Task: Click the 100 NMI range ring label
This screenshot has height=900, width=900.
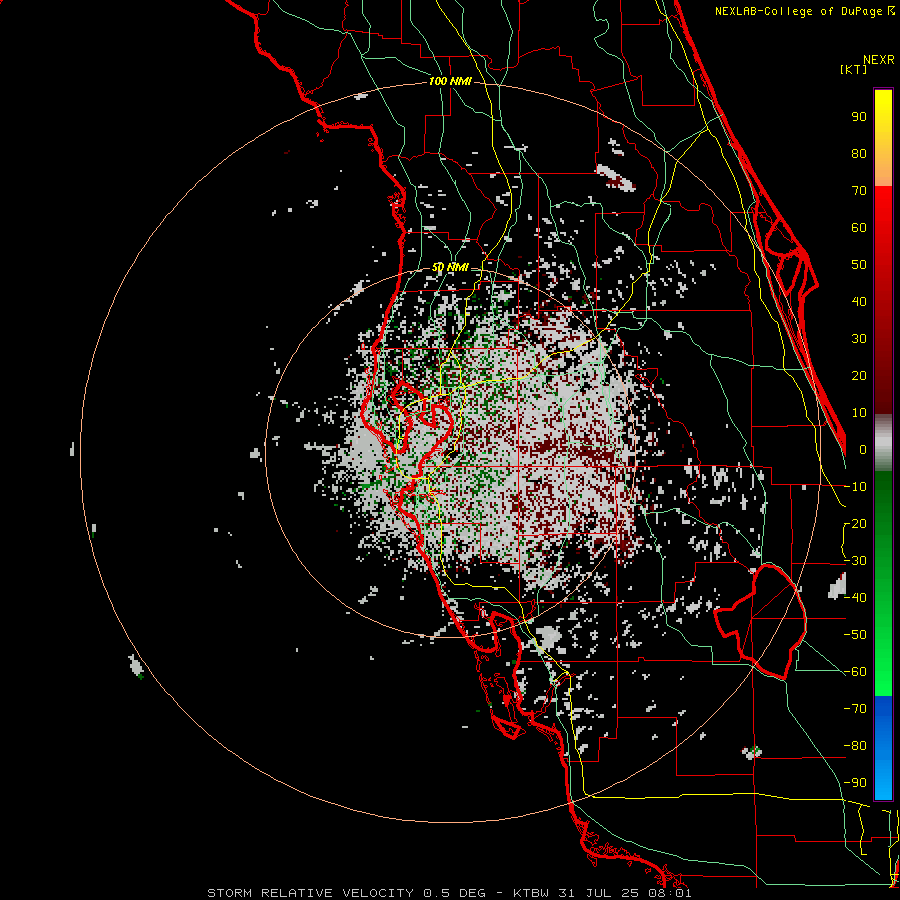Action: tap(450, 82)
